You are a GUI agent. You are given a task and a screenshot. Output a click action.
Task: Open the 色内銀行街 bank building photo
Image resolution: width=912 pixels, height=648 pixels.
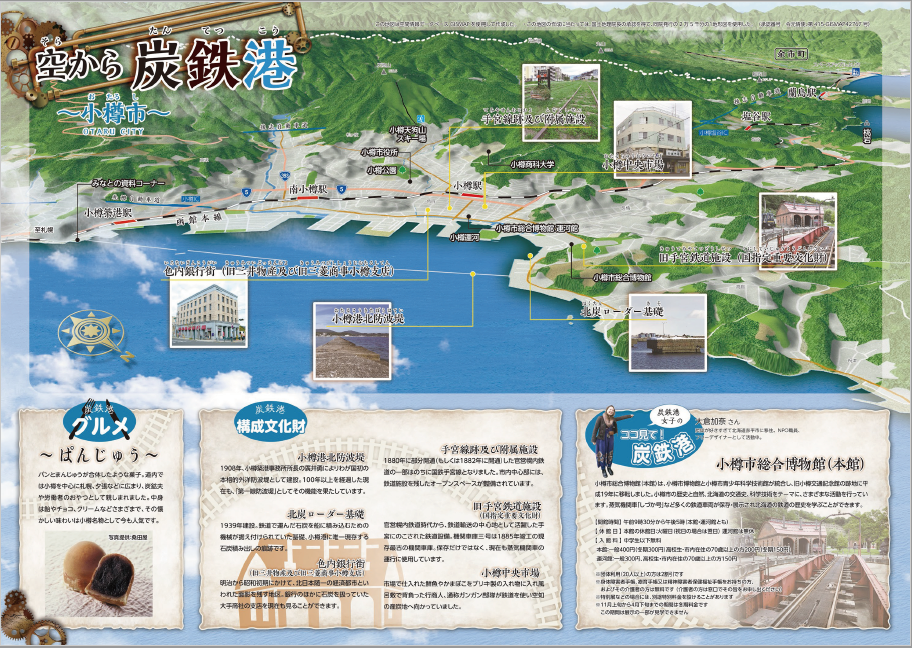(x=208, y=311)
